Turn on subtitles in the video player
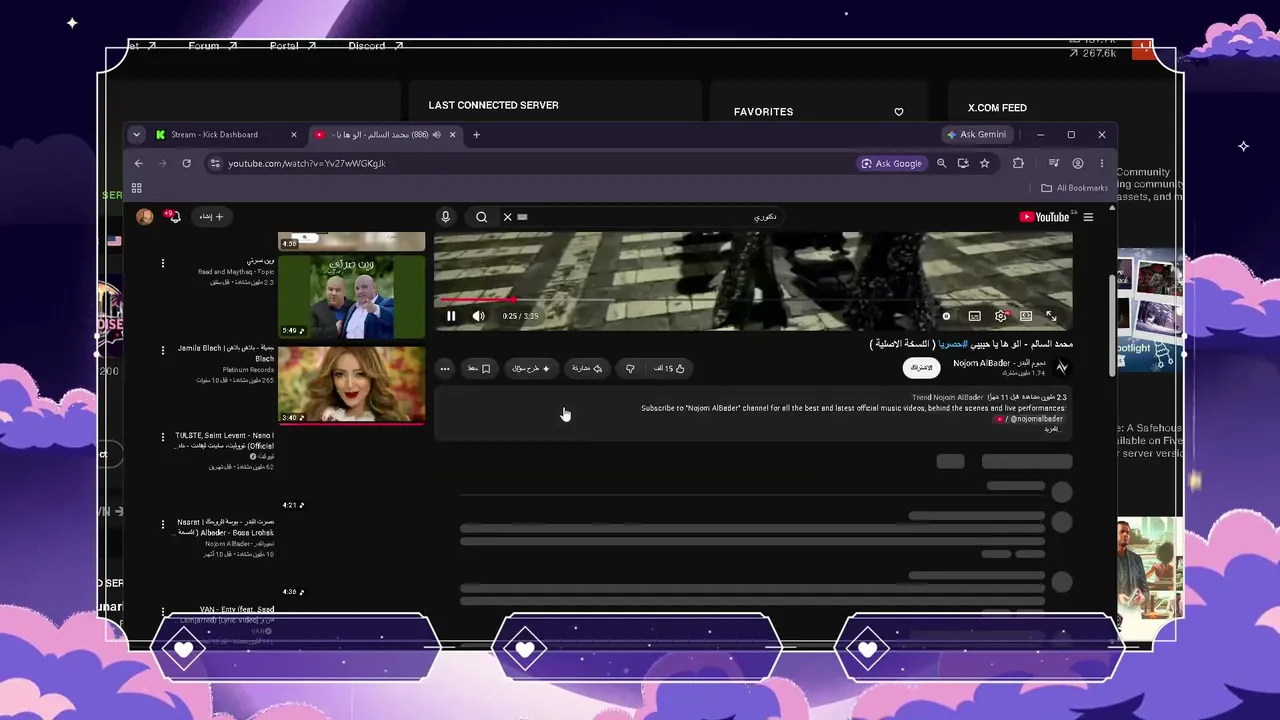 point(974,316)
